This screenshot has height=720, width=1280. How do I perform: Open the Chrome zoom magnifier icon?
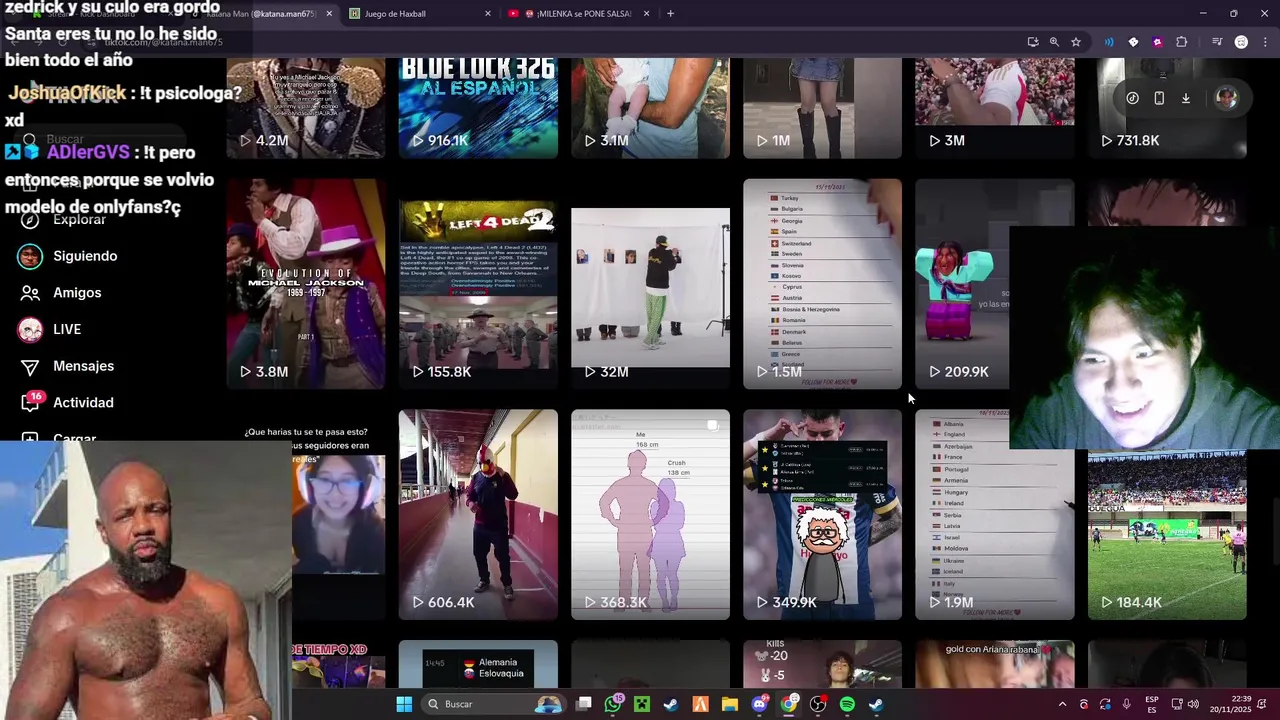[1054, 42]
